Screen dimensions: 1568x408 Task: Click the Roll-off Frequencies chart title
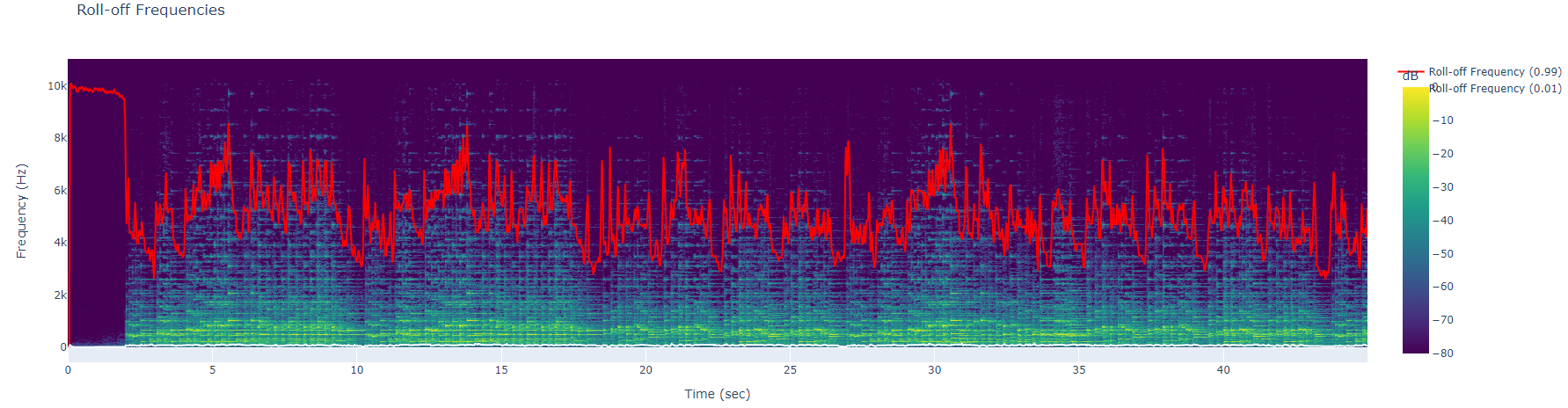pos(150,11)
